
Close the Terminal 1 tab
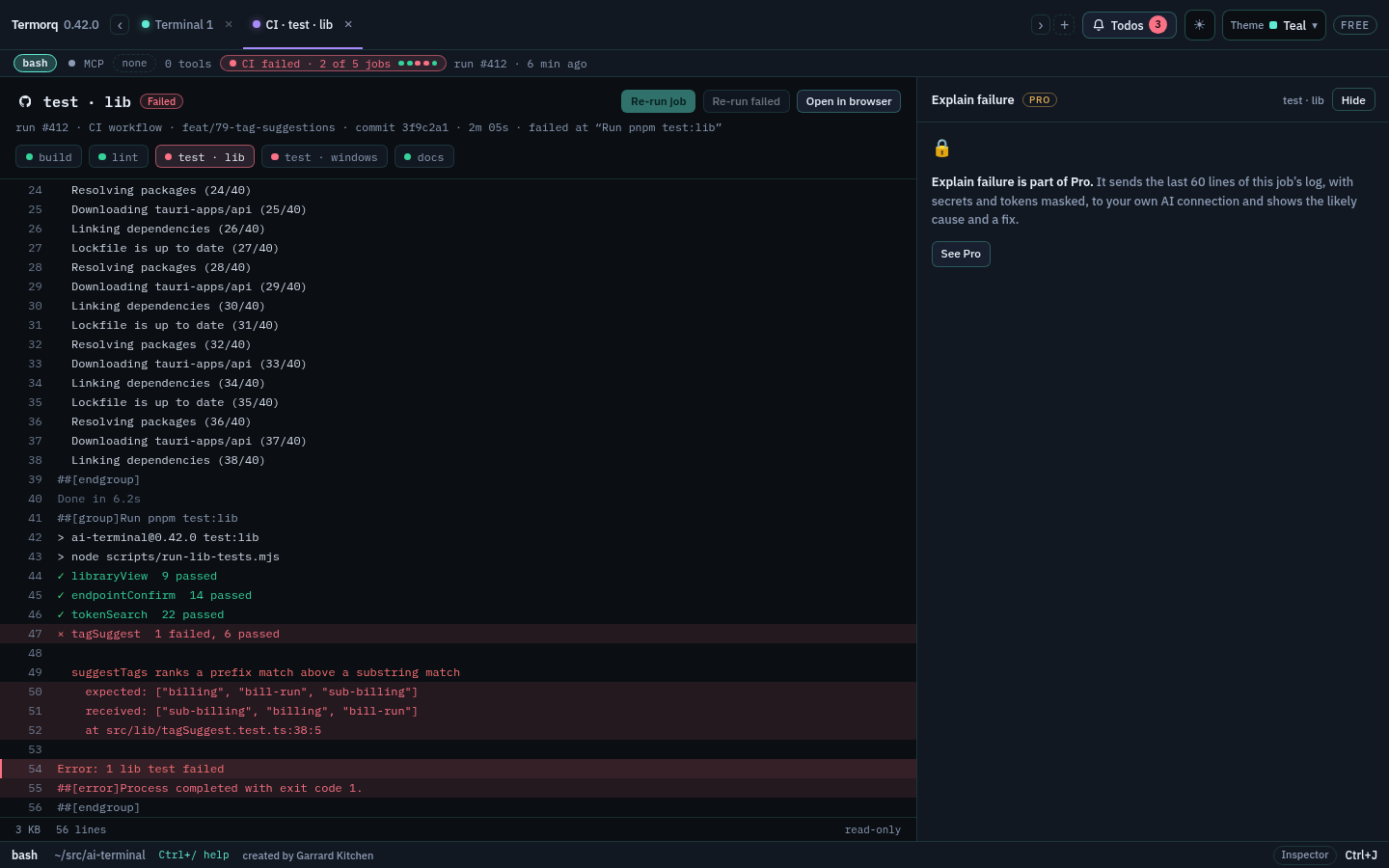tap(229, 25)
